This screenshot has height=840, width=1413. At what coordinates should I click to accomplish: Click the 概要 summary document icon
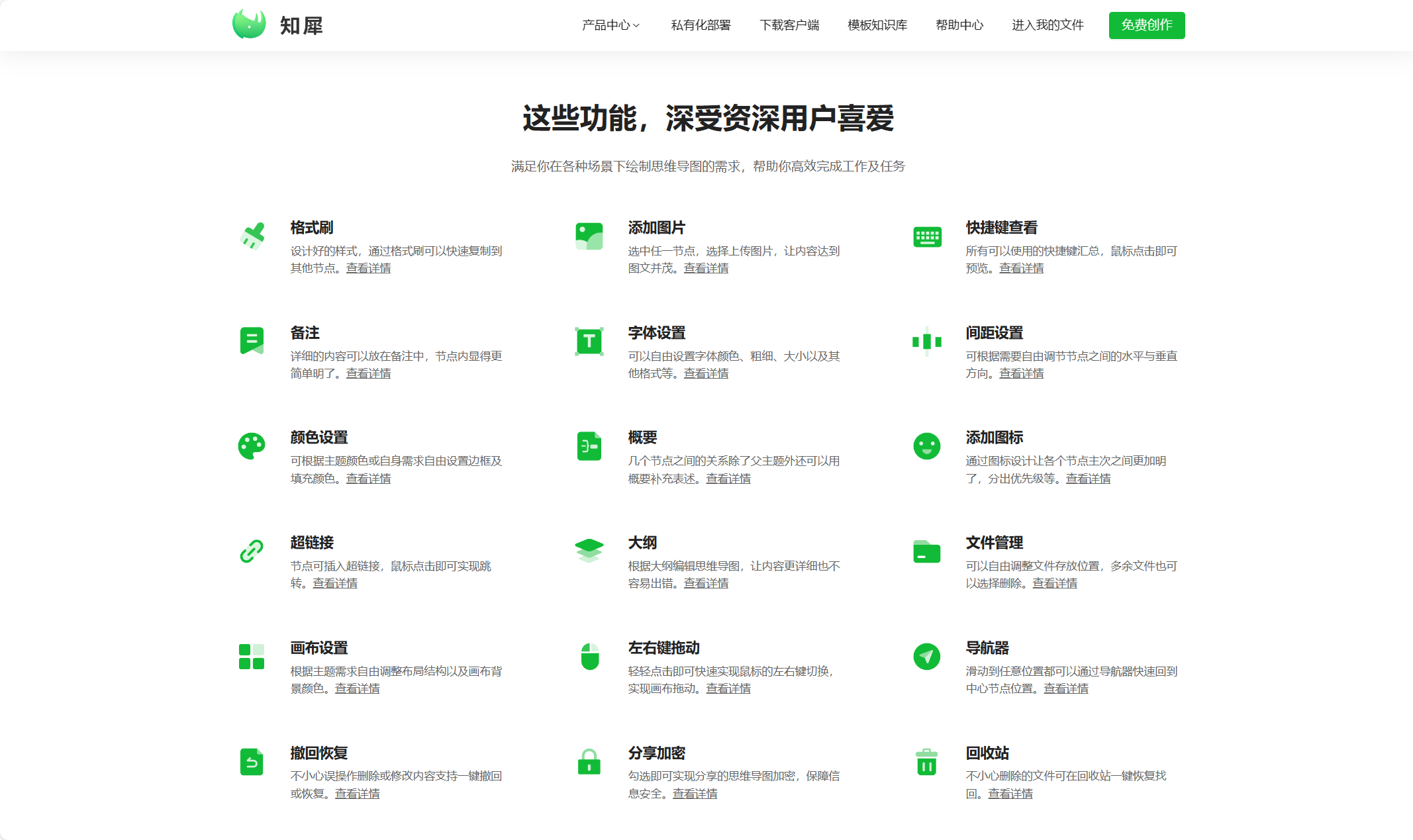pos(589,446)
